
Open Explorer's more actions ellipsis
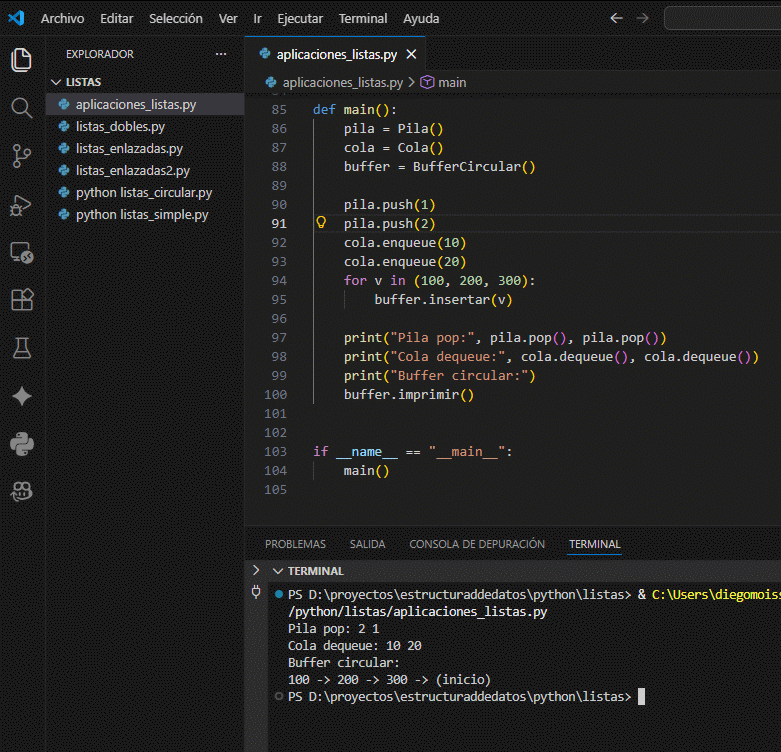click(x=221, y=54)
